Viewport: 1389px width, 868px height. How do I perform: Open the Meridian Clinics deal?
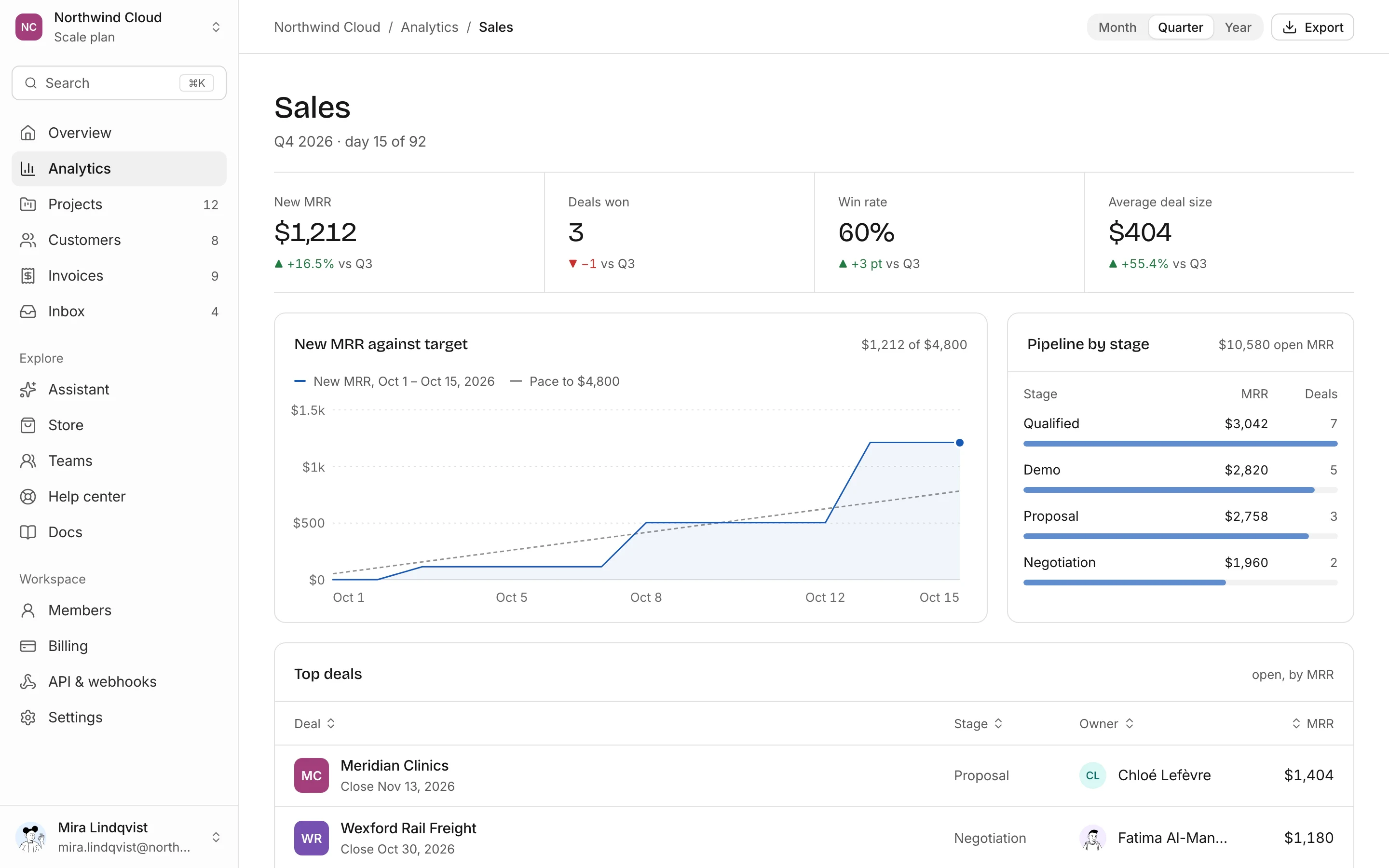click(x=814, y=775)
